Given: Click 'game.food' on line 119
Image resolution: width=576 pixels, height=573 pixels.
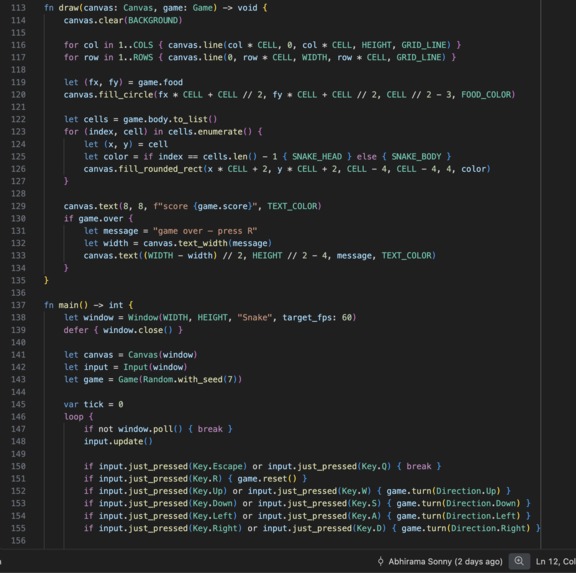Looking at the screenshot, I should 160,82.
